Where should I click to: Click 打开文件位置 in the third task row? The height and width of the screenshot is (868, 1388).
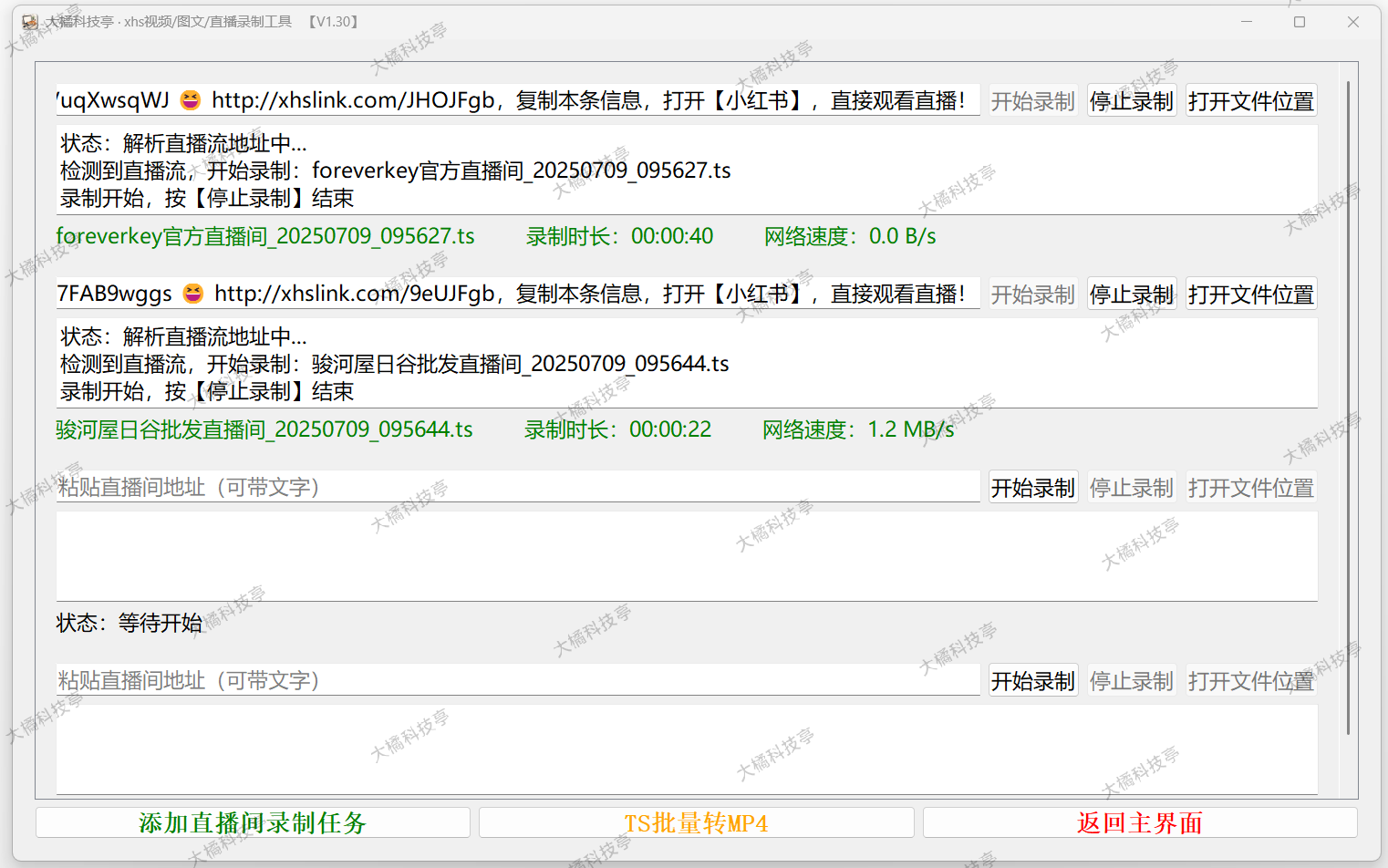pos(1251,488)
